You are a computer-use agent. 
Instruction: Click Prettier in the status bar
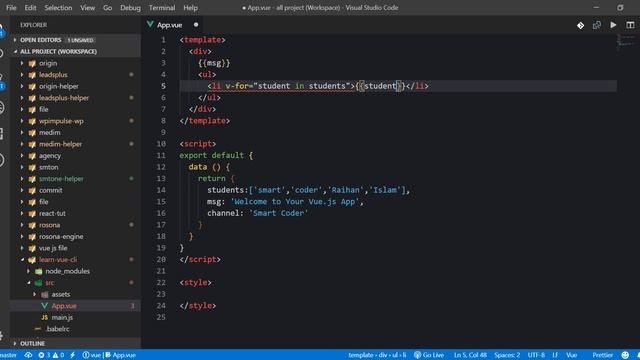point(602,355)
